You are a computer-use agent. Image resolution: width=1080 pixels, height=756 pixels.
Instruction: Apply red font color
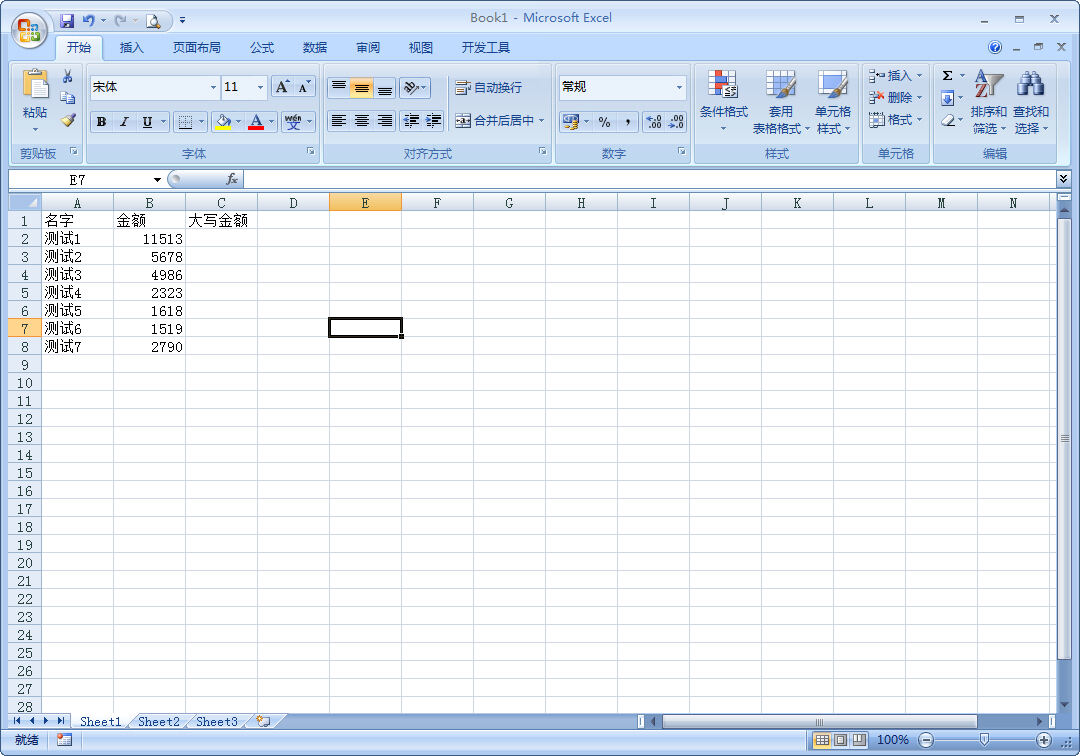[x=256, y=122]
